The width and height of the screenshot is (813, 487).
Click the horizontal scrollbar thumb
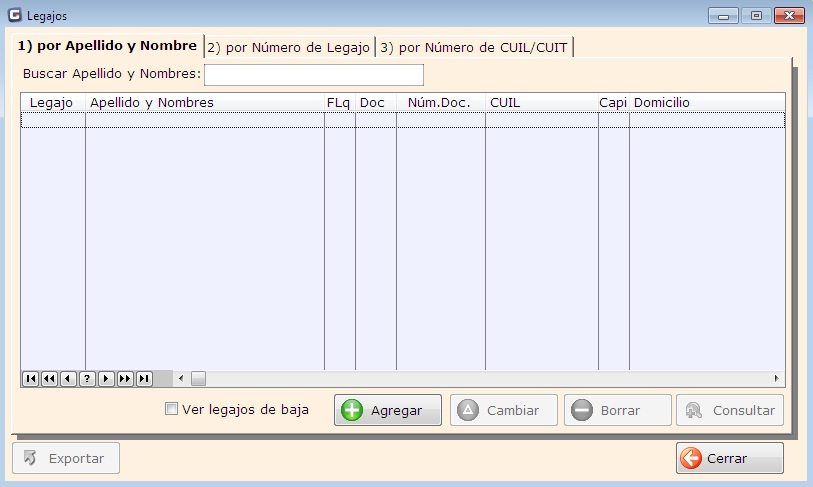[x=198, y=379]
